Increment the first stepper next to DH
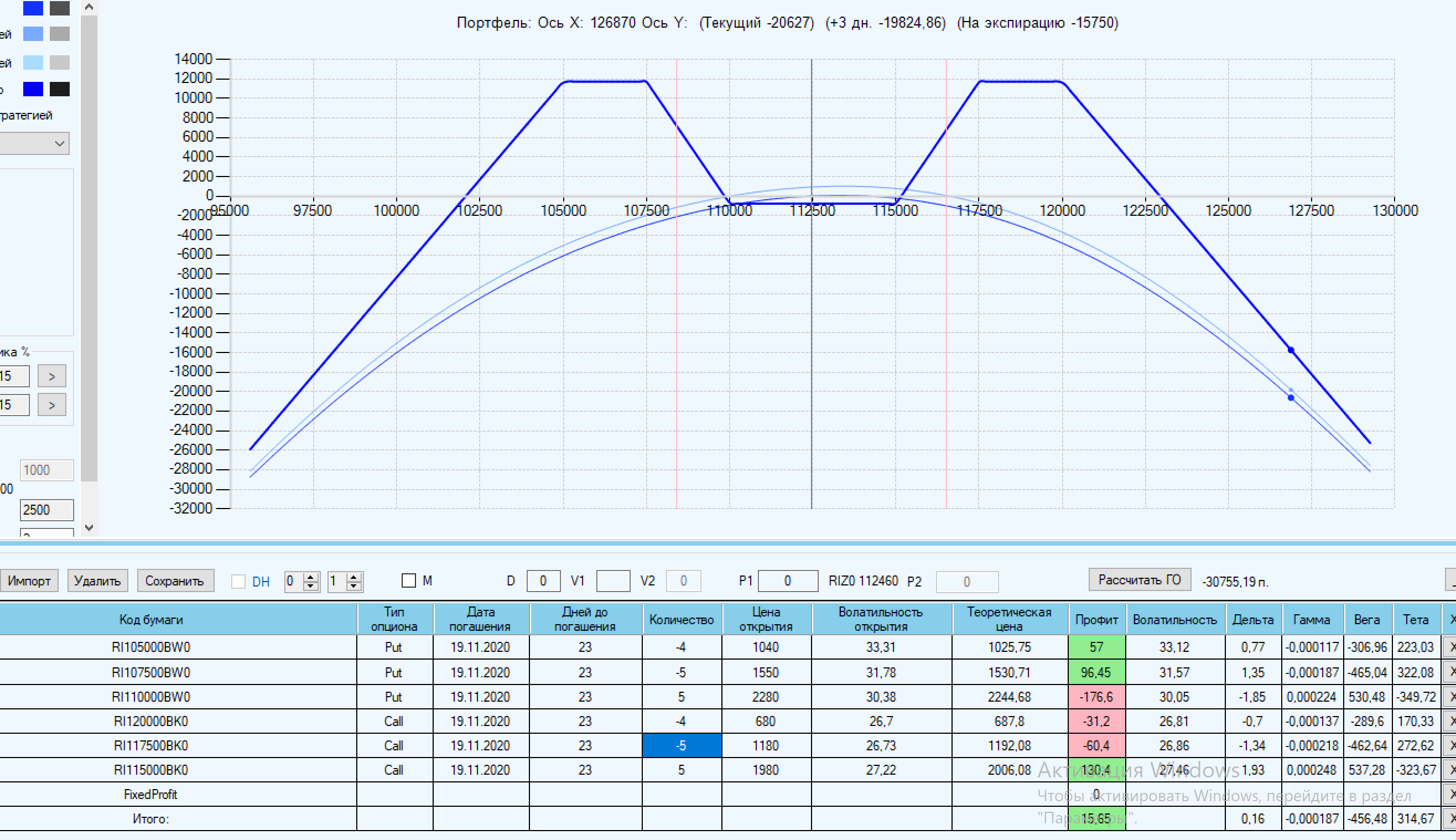Viewport: 1456px width, 840px height. coord(311,577)
